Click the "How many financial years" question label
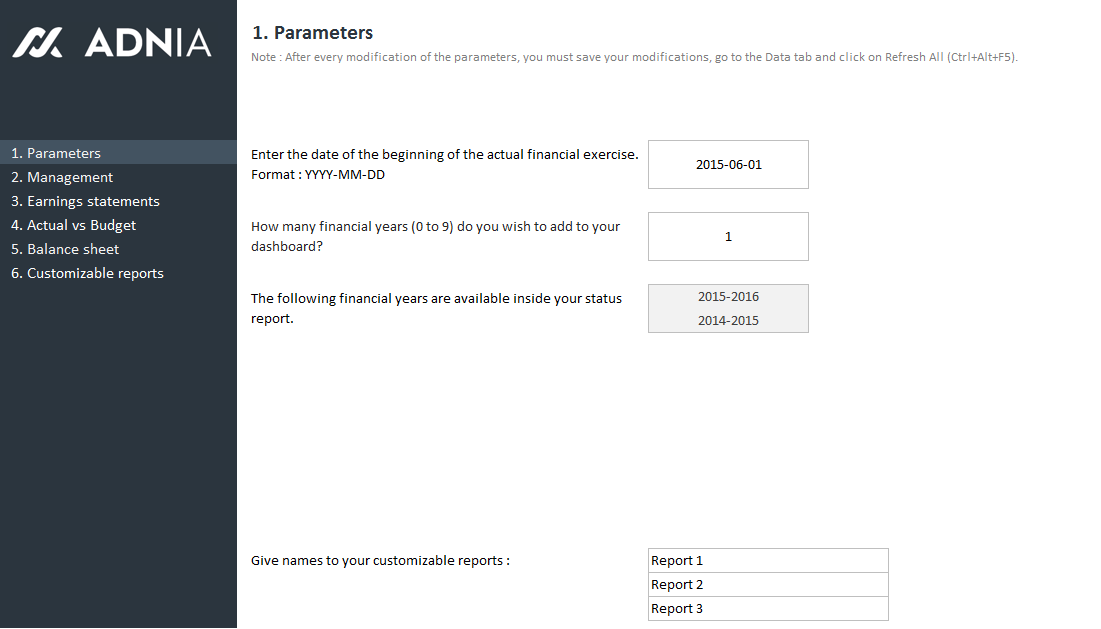The height and width of the screenshot is (629, 1101). (435, 226)
